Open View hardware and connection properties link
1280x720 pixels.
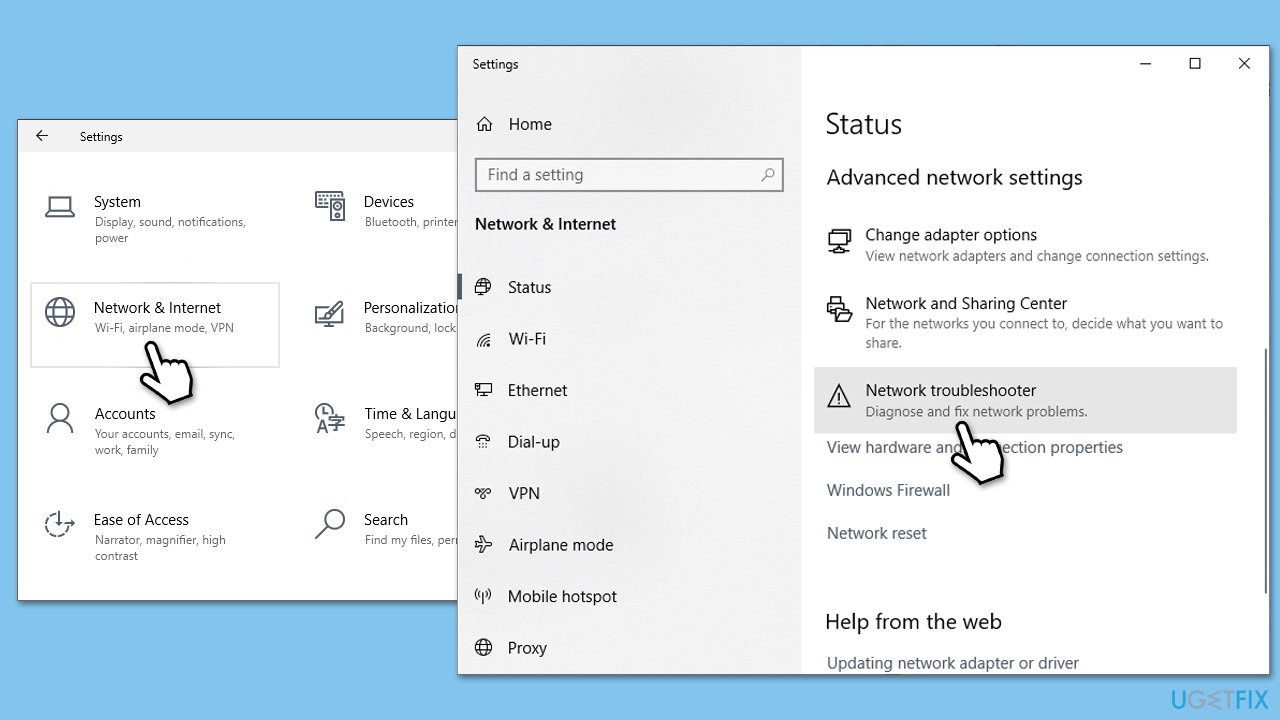975,447
